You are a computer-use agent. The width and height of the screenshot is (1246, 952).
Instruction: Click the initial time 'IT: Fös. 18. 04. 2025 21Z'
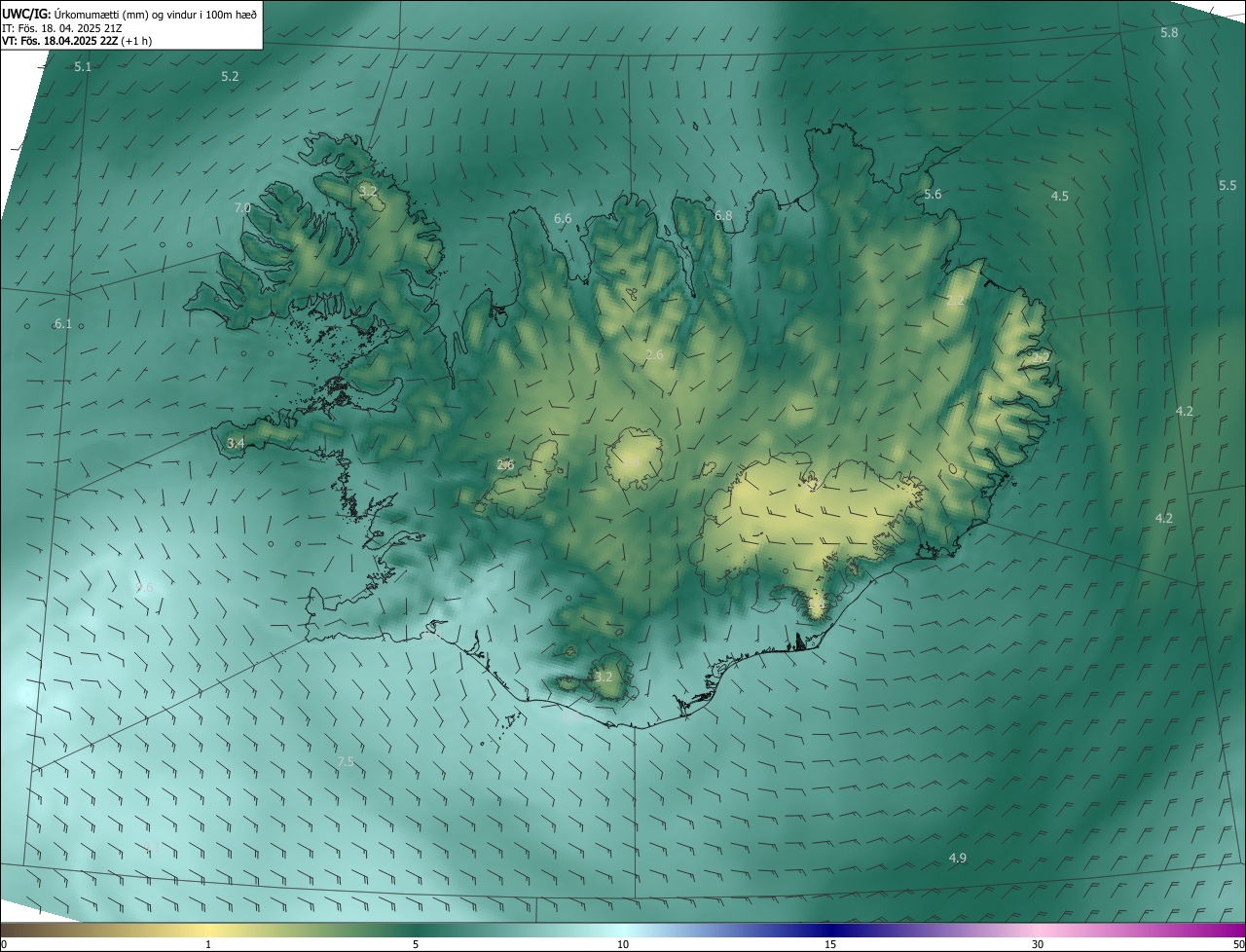pos(61,28)
